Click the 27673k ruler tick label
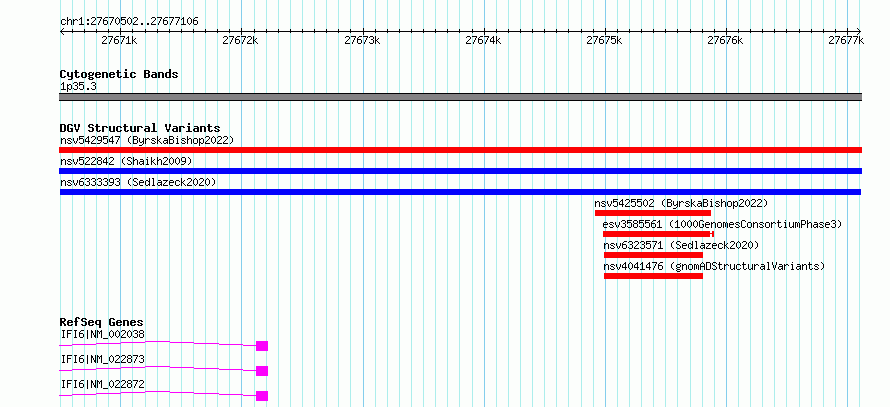The width and height of the screenshot is (890, 407). [362, 40]
